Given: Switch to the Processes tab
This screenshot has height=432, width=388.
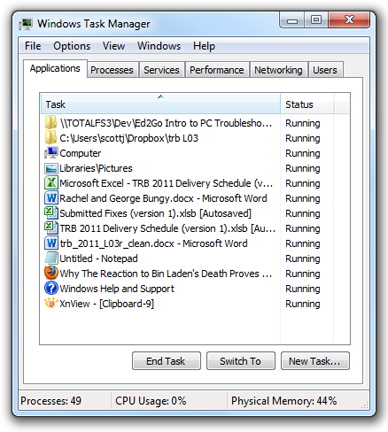Looking at the screenshot, I should [112, 70].
